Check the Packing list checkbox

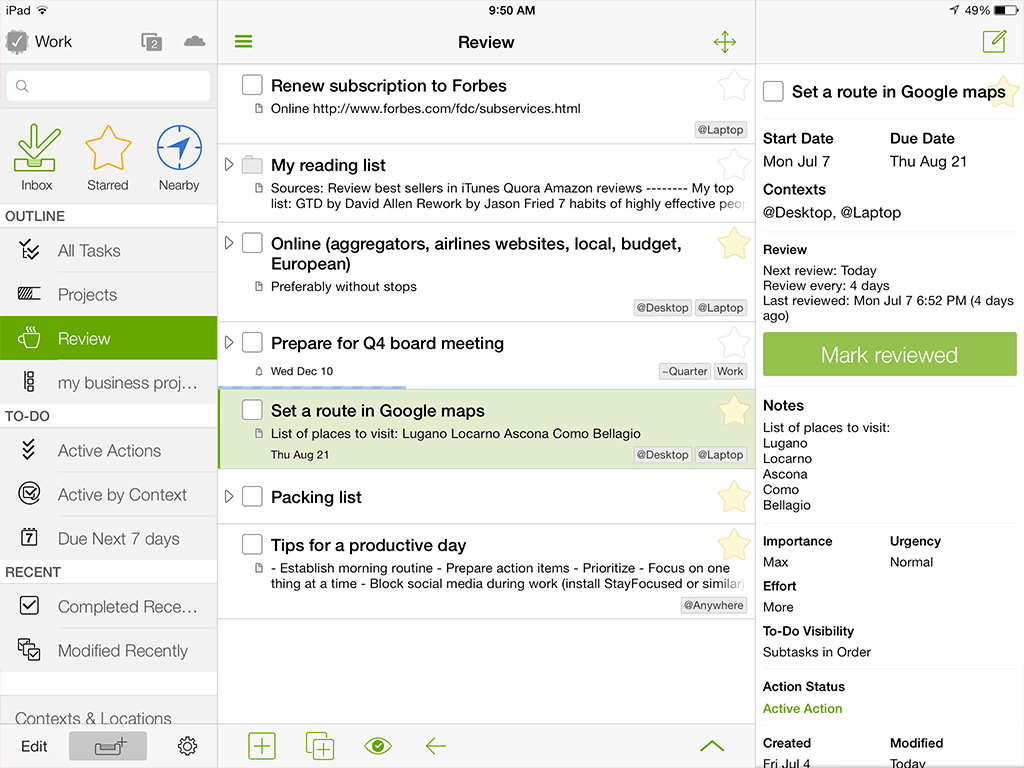tap(252, 496)
